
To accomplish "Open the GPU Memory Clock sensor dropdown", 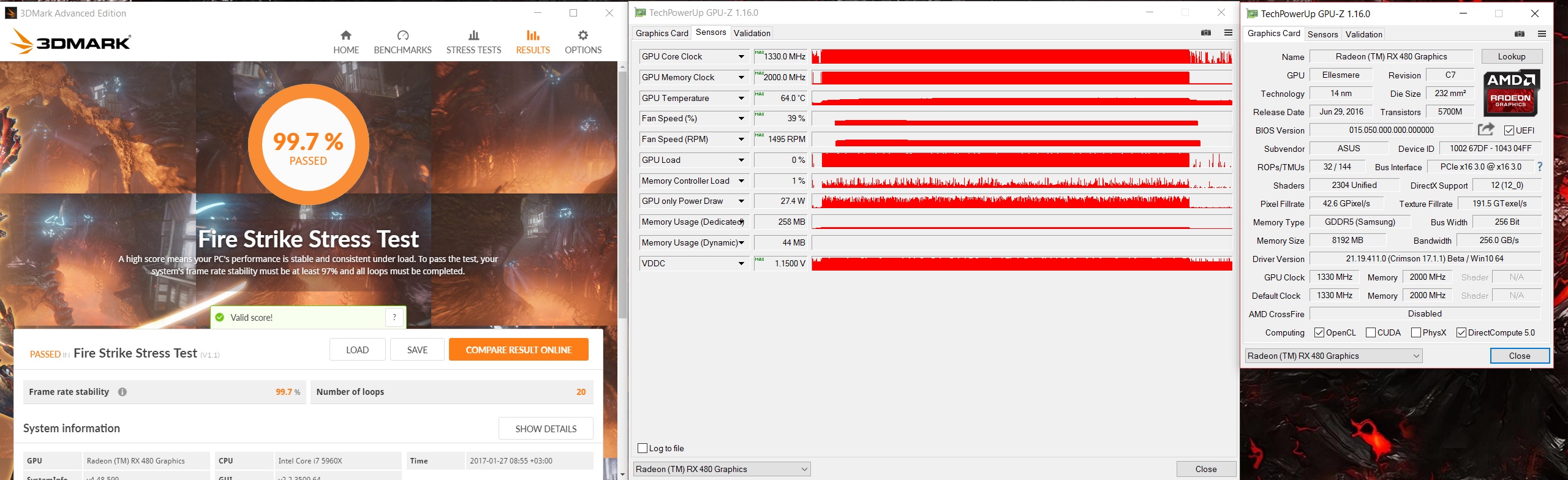I will 741,77.
